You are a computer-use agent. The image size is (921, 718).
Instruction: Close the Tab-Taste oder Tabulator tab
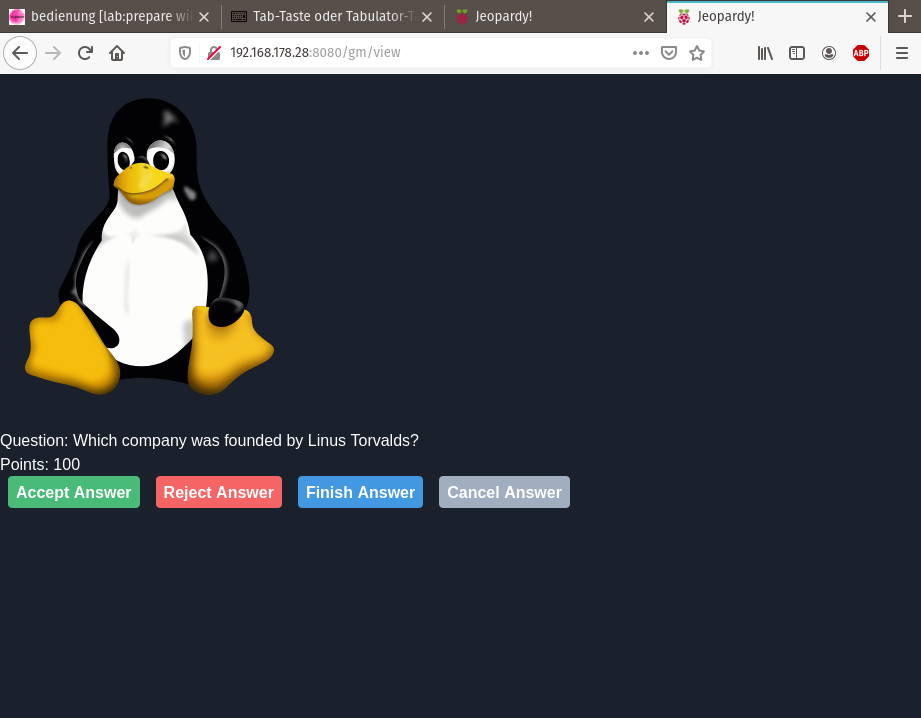pyautogui.click(x=427, y=17)
